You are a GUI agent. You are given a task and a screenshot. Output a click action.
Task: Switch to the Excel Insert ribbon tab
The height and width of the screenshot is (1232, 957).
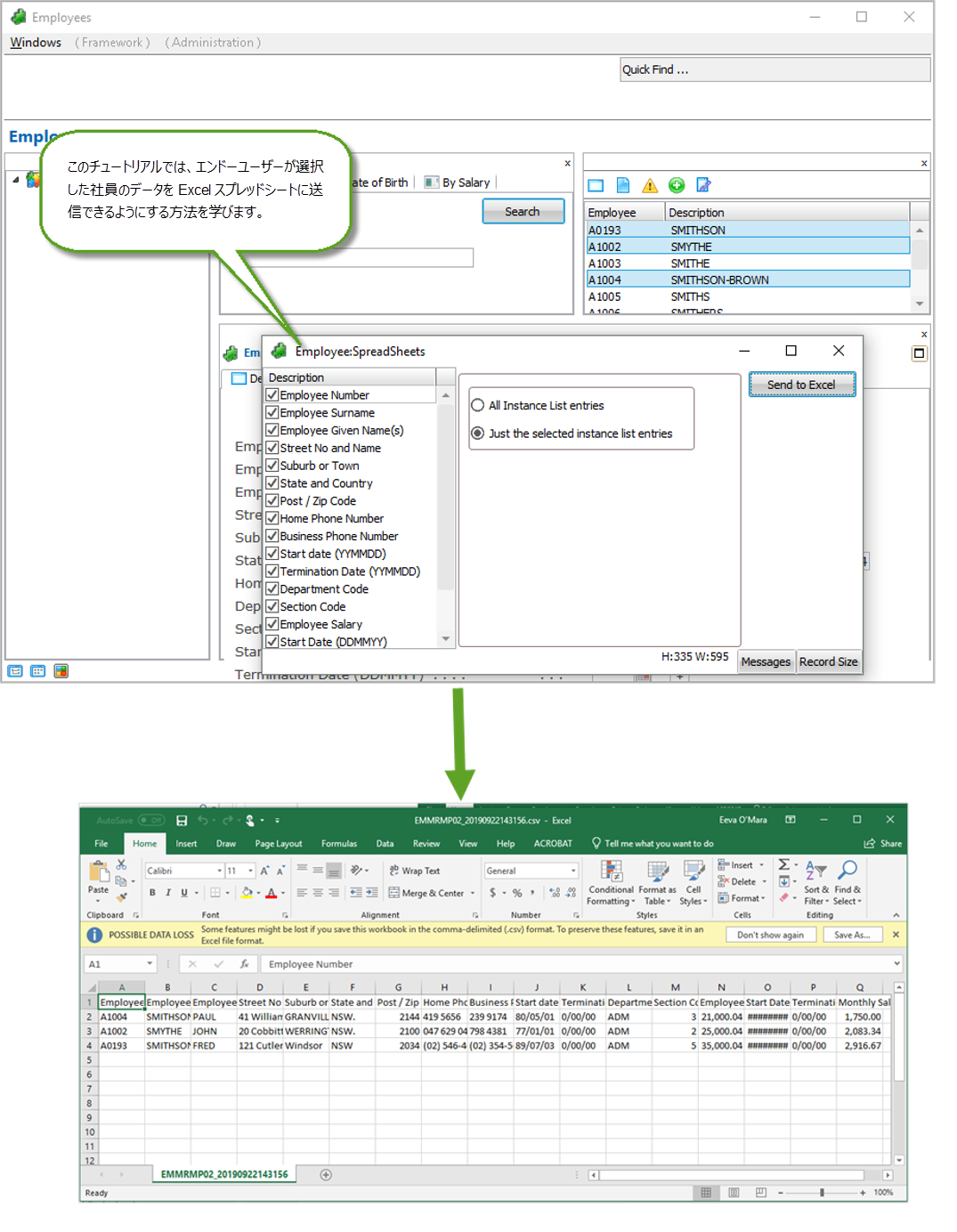click(x=186, y=843)
